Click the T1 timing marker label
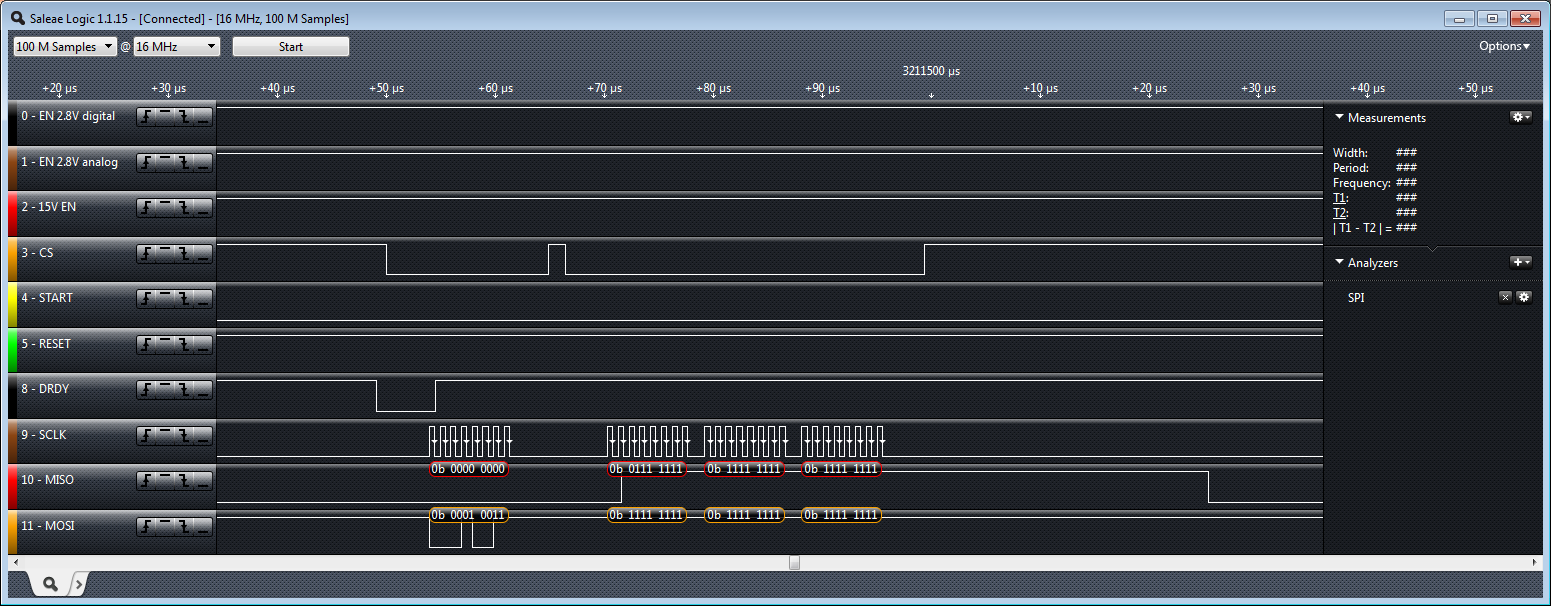 coord(1340,198)
